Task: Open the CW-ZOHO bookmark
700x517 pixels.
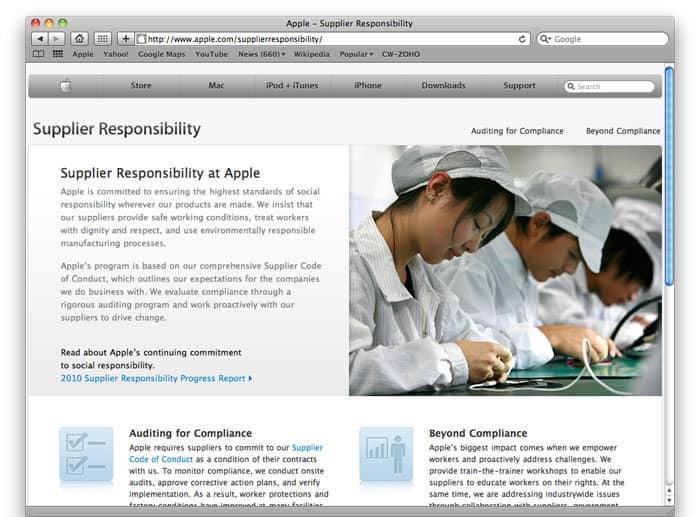Action: (x=400, y=54)
